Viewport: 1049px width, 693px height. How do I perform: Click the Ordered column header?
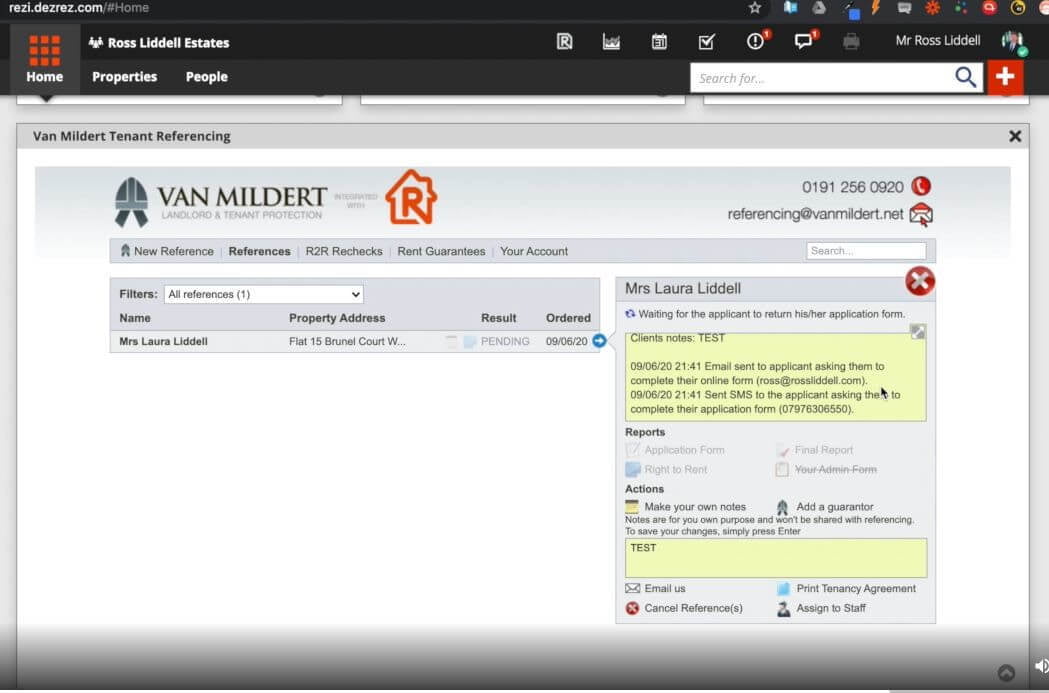click(x=568, y=318)
